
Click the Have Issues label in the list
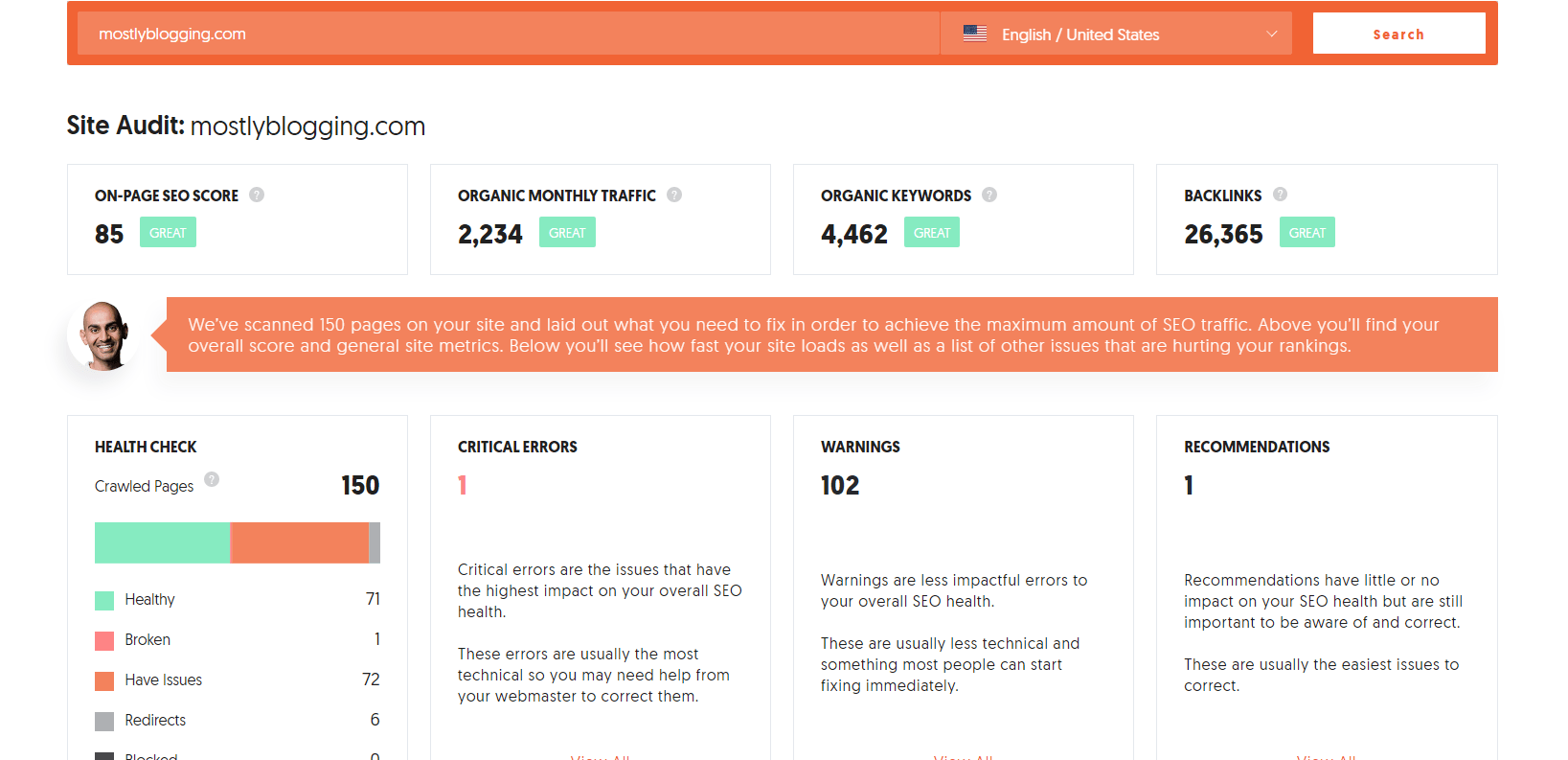coord(163,679)
